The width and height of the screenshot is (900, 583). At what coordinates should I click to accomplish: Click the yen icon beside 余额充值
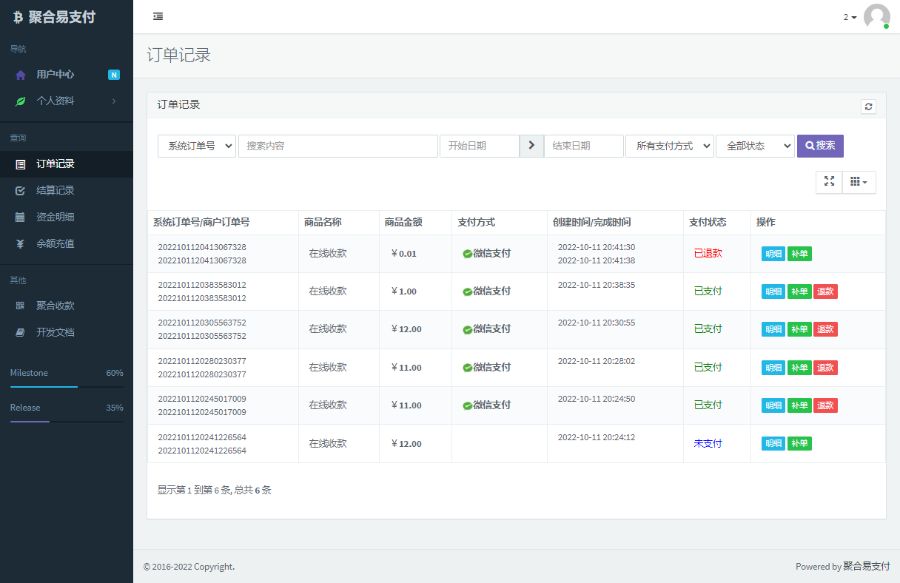20,244
